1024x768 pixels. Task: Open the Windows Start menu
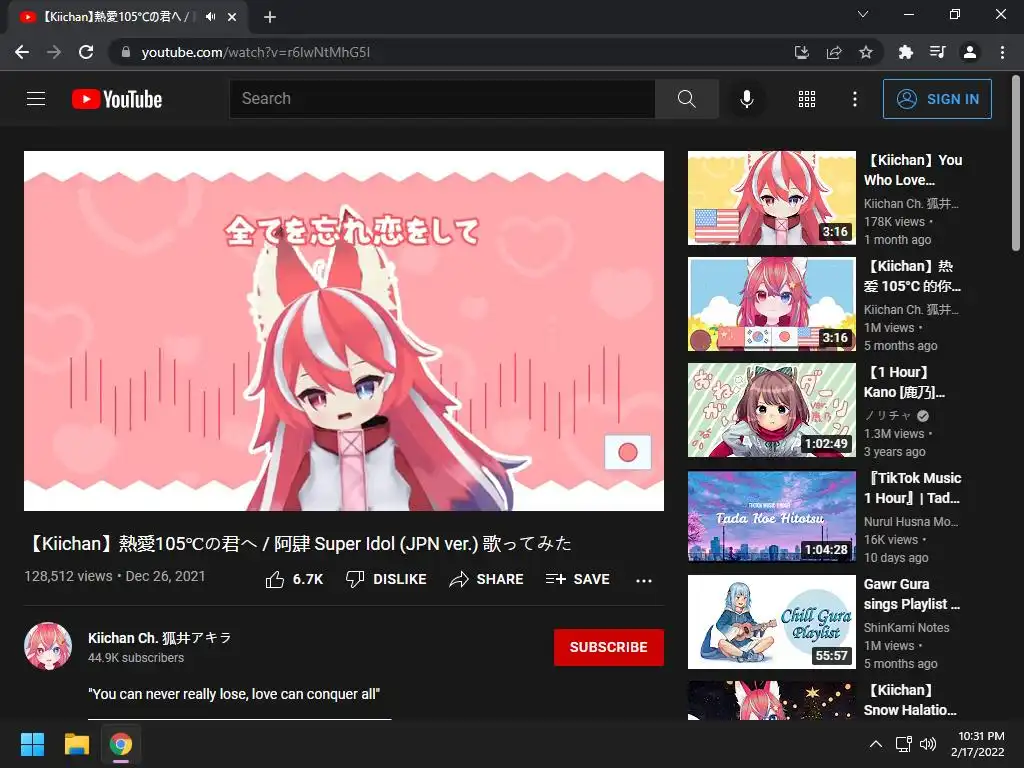click(32, 744)
